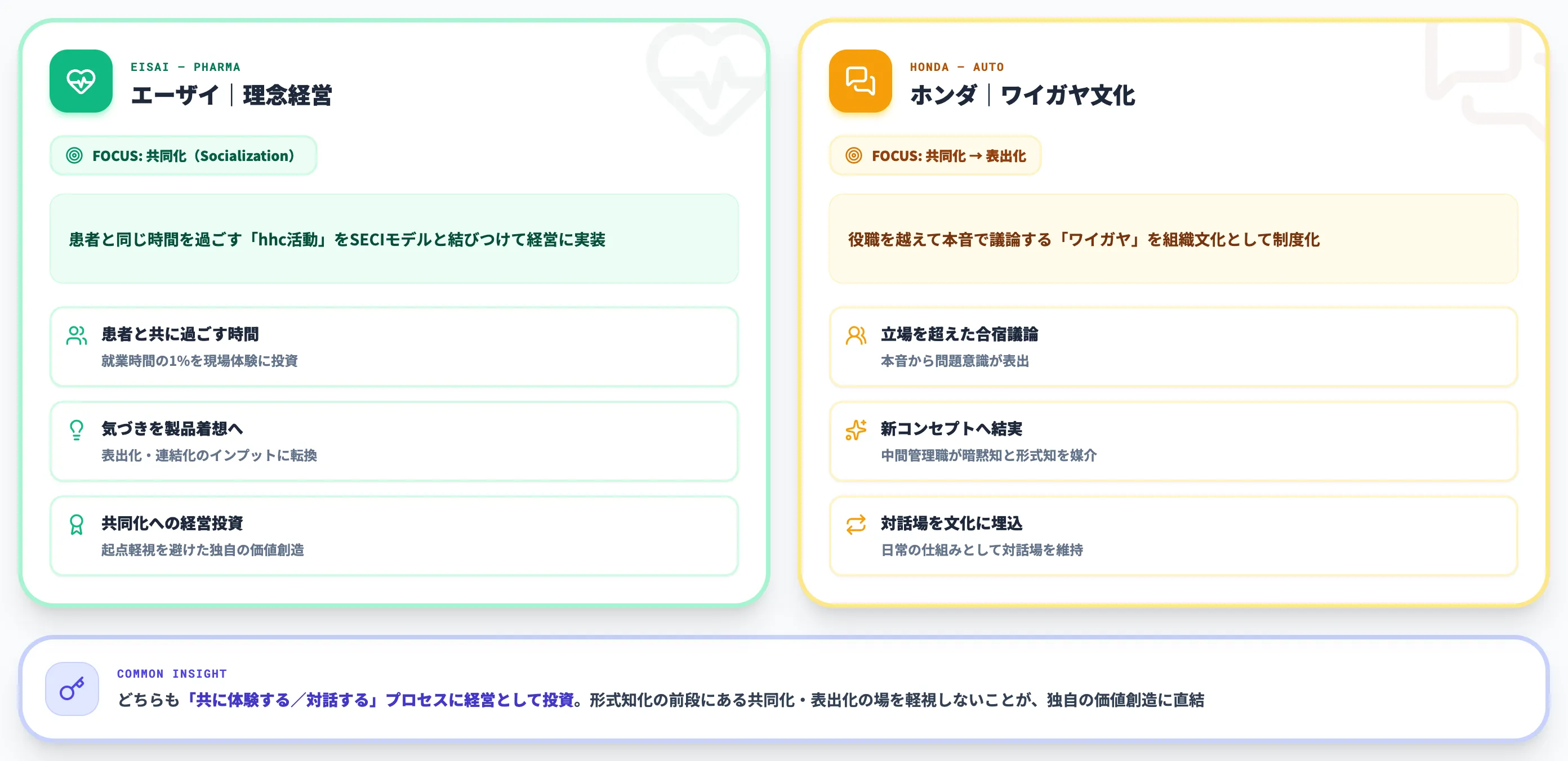
Task: Click the lightbulb icon beside 気づきを製品着想へ
Action: coord(77,430)
